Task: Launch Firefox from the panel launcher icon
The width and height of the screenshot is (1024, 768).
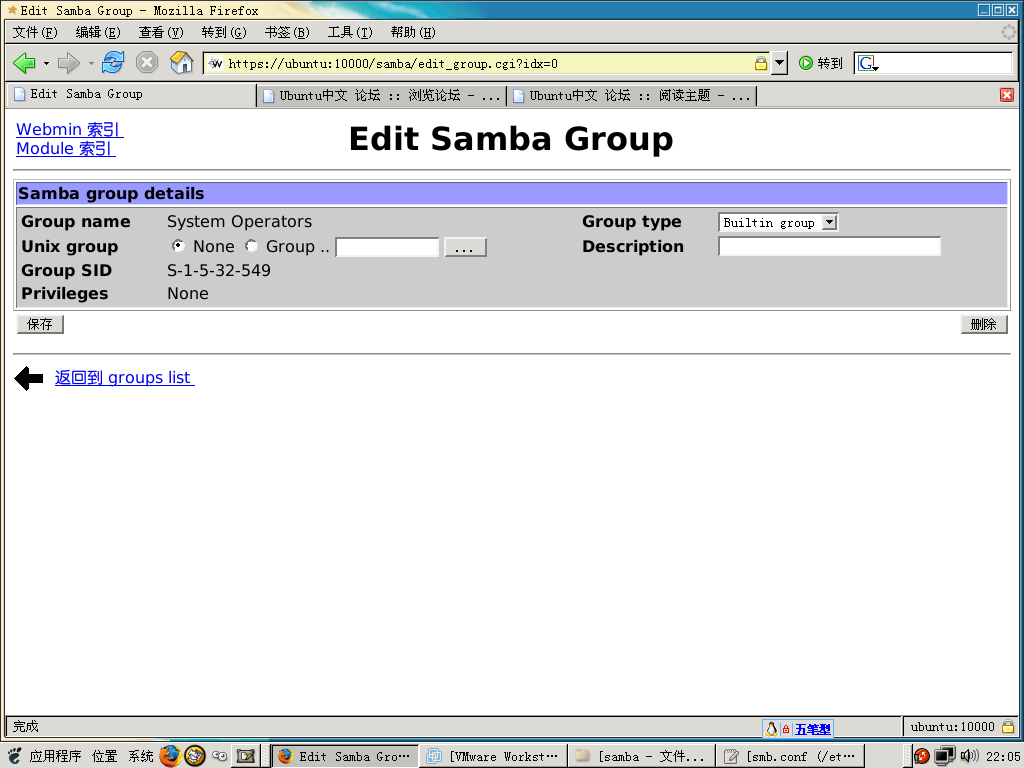Action: [x=170, y=756]
